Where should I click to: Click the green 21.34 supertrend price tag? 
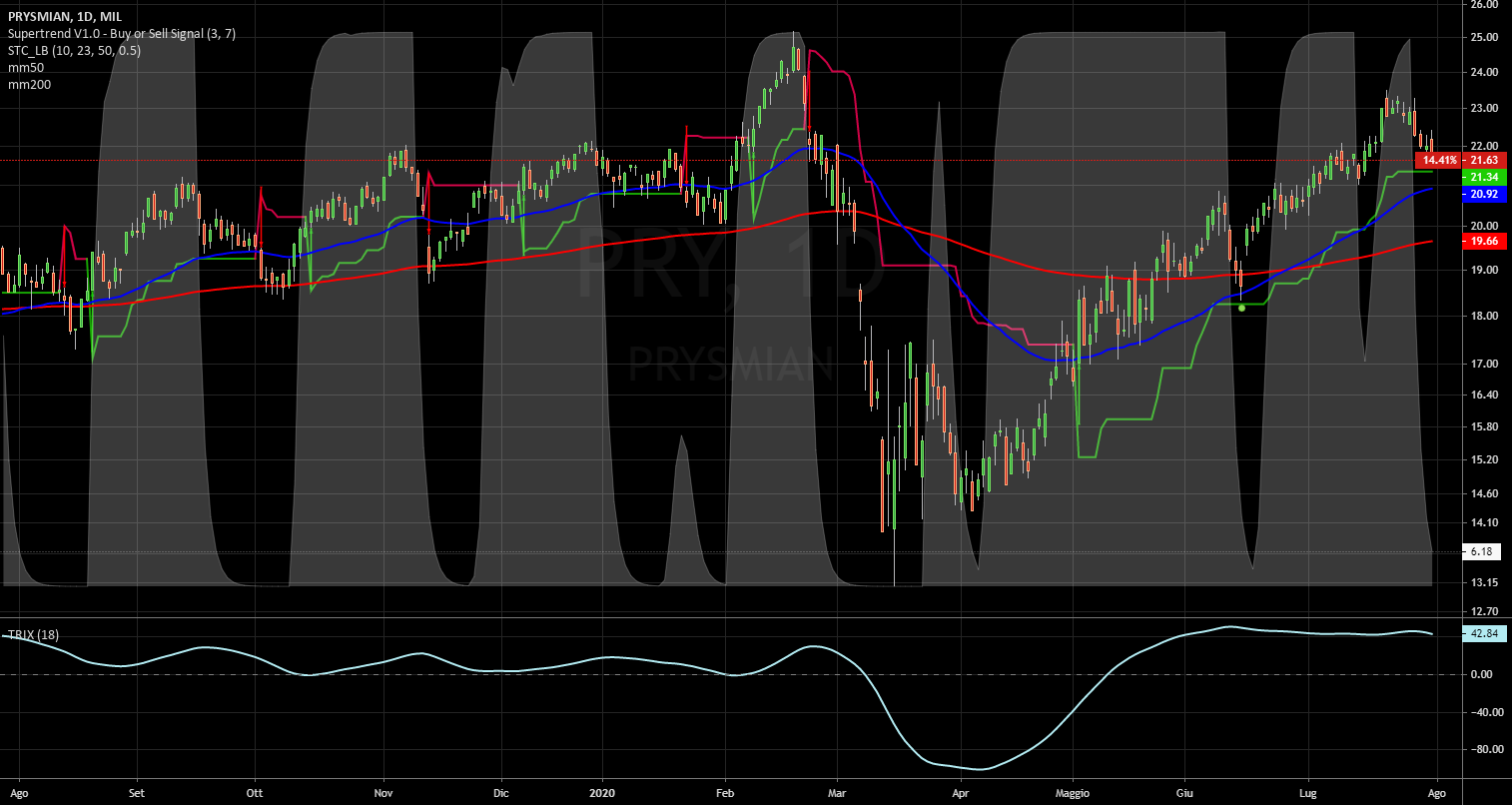click(1484, 177)
